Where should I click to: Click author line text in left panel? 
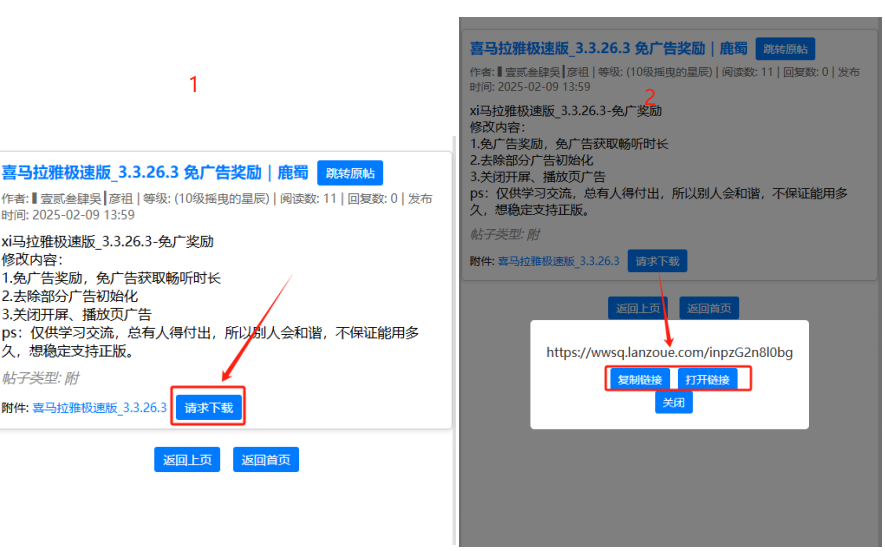coord(217,199)
